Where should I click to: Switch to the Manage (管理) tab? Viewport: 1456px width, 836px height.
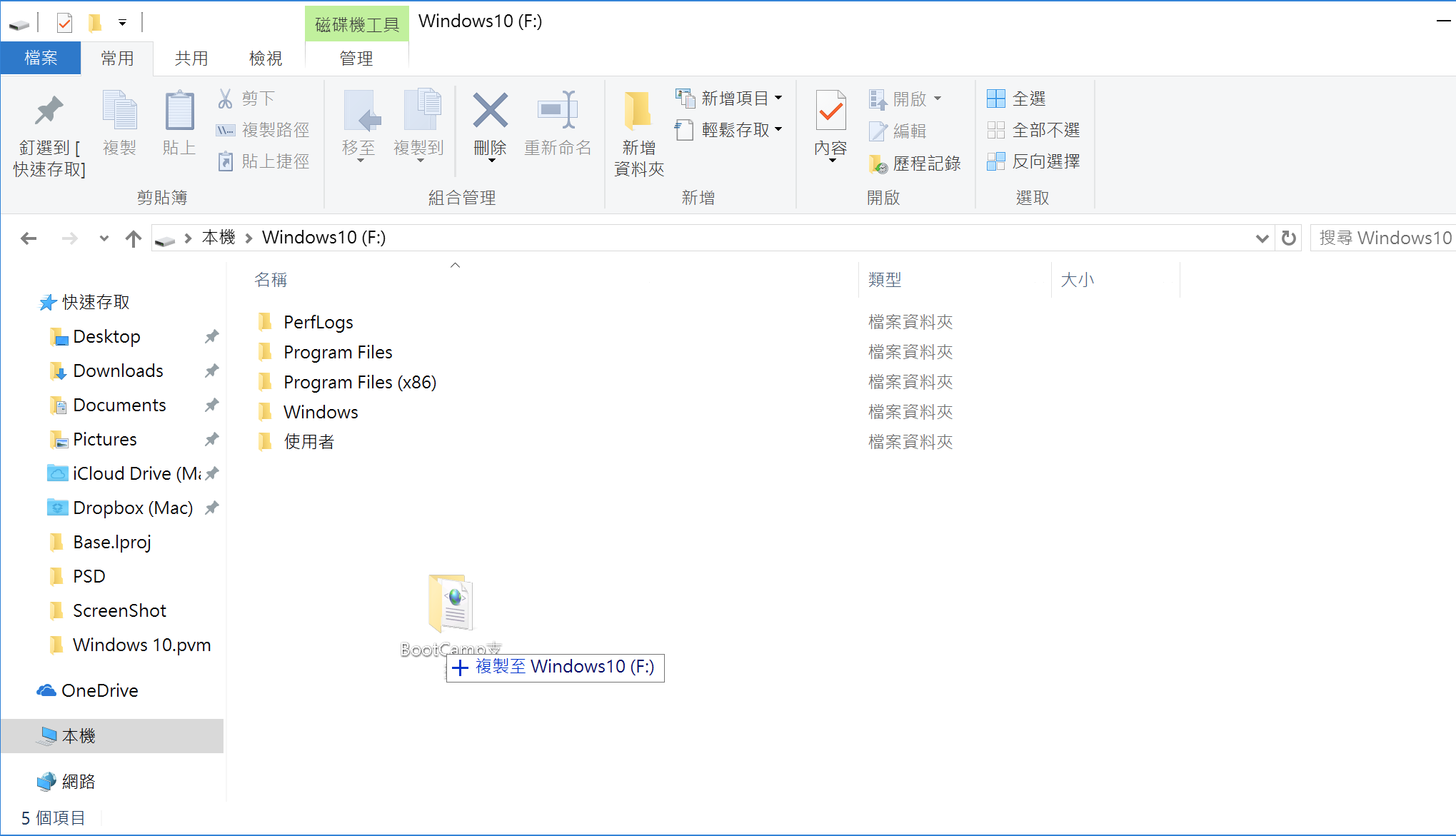(356, 58)
